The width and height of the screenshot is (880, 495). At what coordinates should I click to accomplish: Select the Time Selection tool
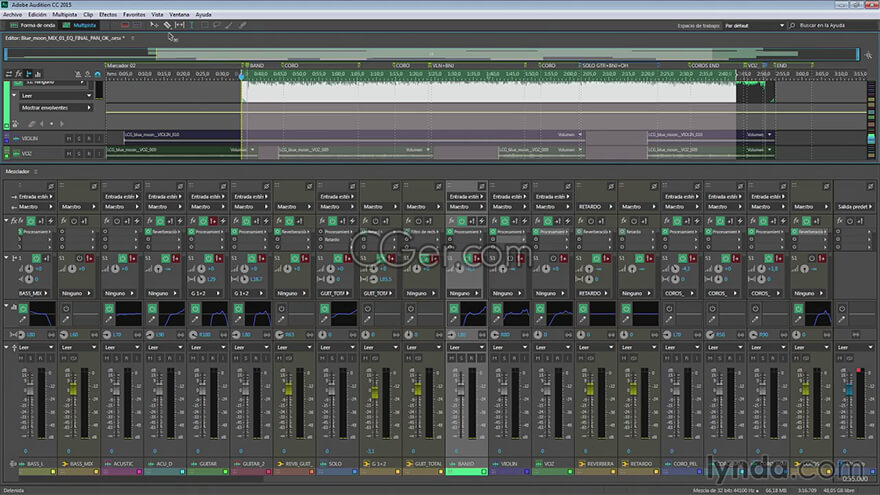coord(192,25)
